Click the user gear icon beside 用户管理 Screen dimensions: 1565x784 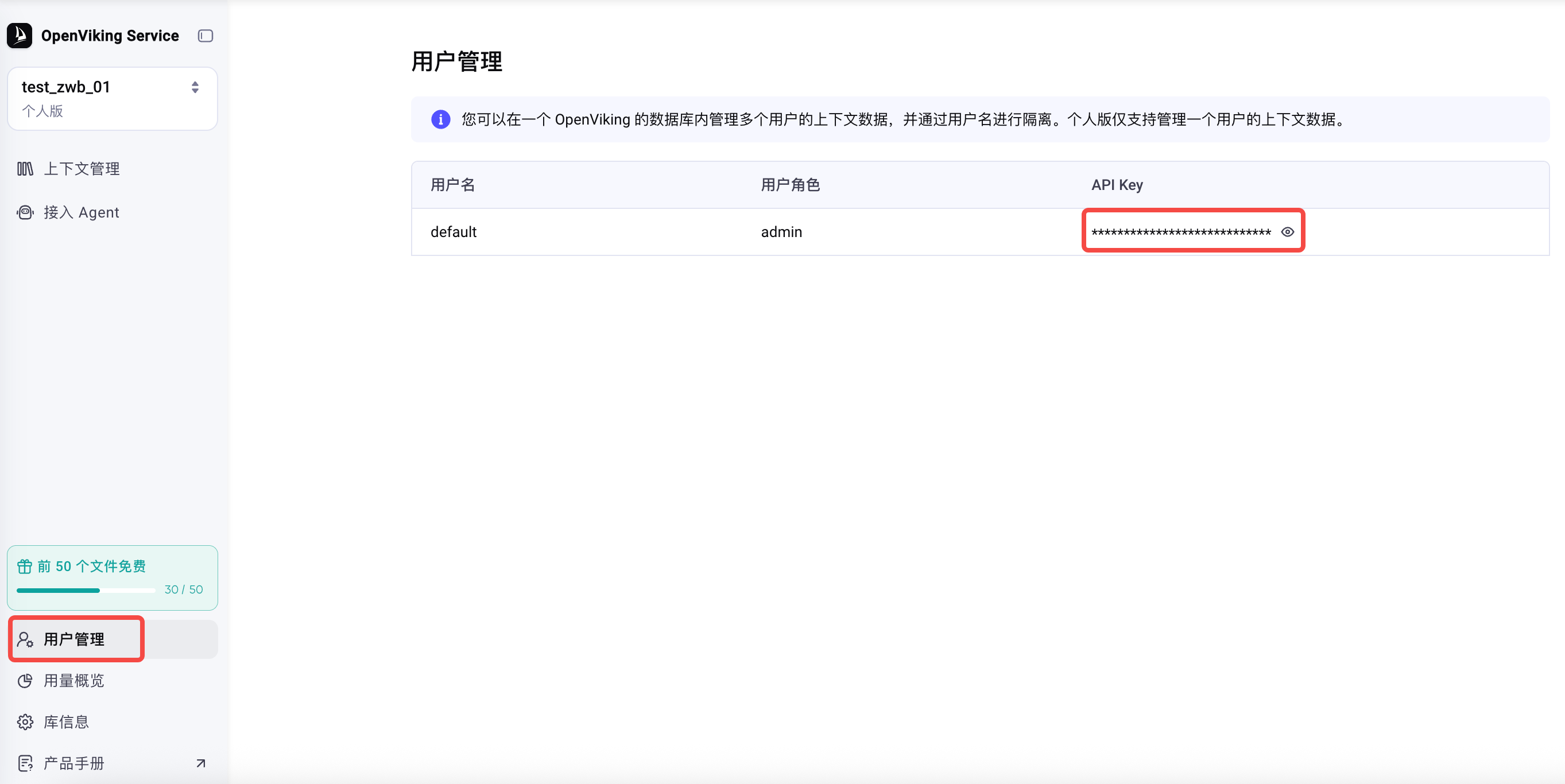pos(25,639)
